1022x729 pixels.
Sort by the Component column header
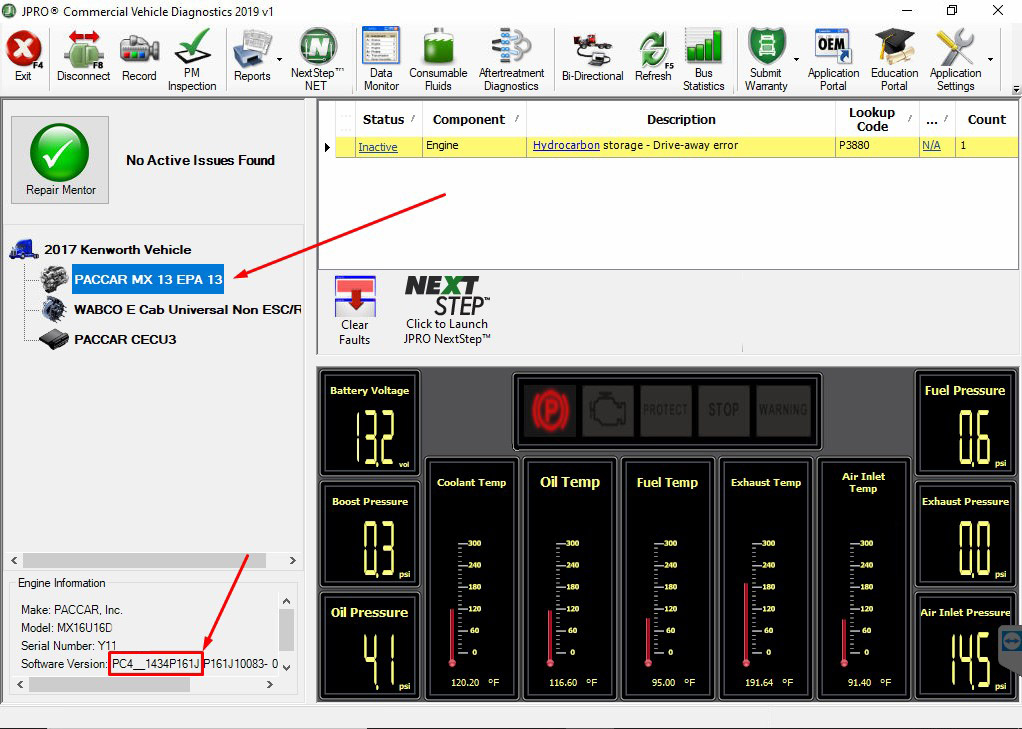click(x=474, y=119)
